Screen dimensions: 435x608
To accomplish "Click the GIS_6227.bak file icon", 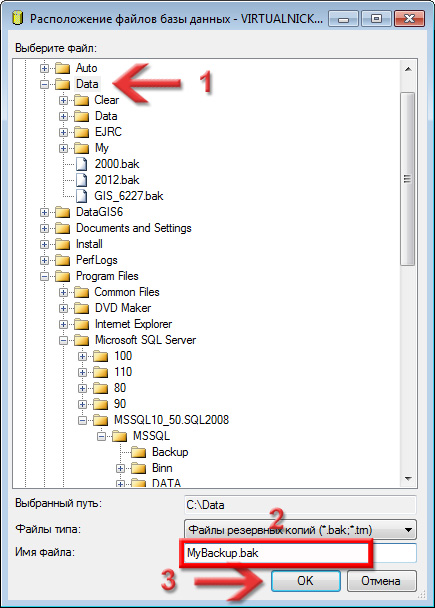I will tap(81, 196).
